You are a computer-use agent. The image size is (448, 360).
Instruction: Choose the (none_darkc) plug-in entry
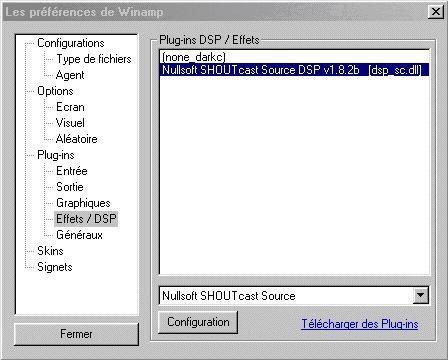[294, 57]
